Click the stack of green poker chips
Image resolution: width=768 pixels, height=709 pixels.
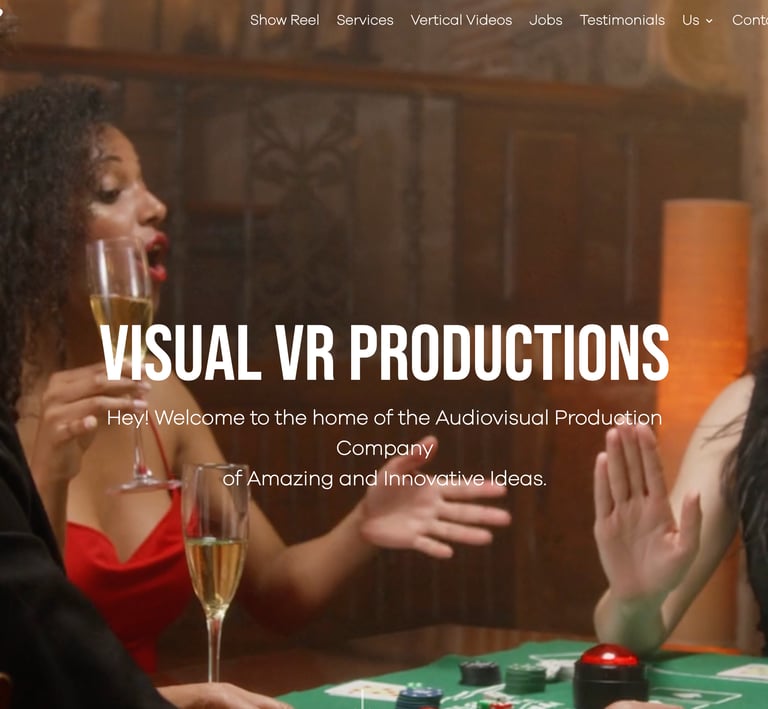point(525,678)
